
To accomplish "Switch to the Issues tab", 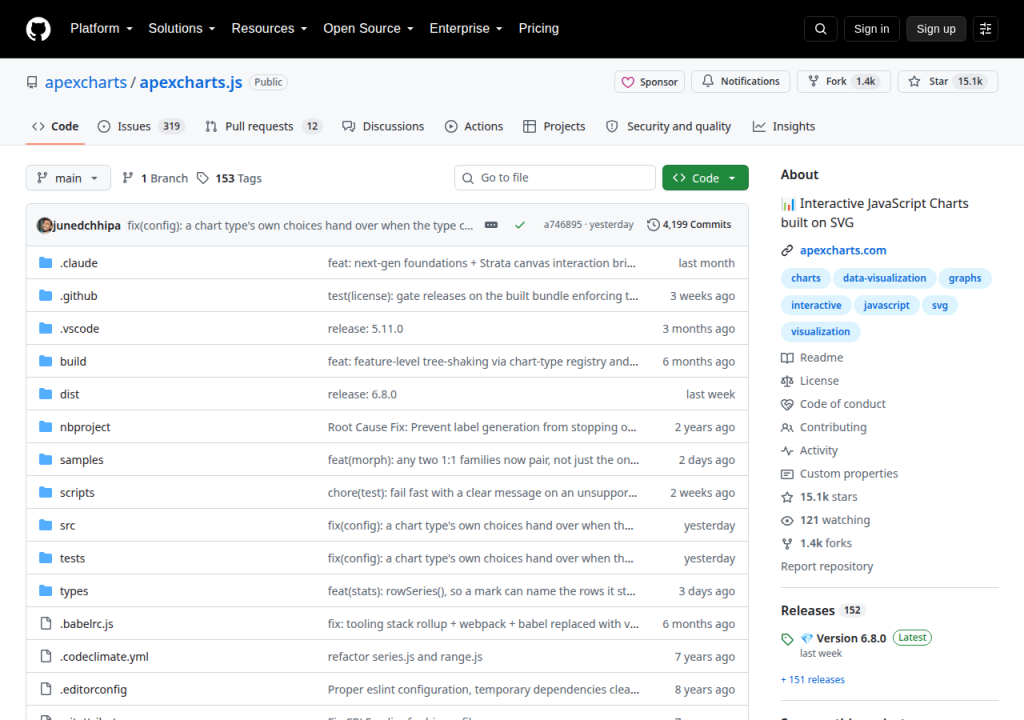I will coord(141,126).
